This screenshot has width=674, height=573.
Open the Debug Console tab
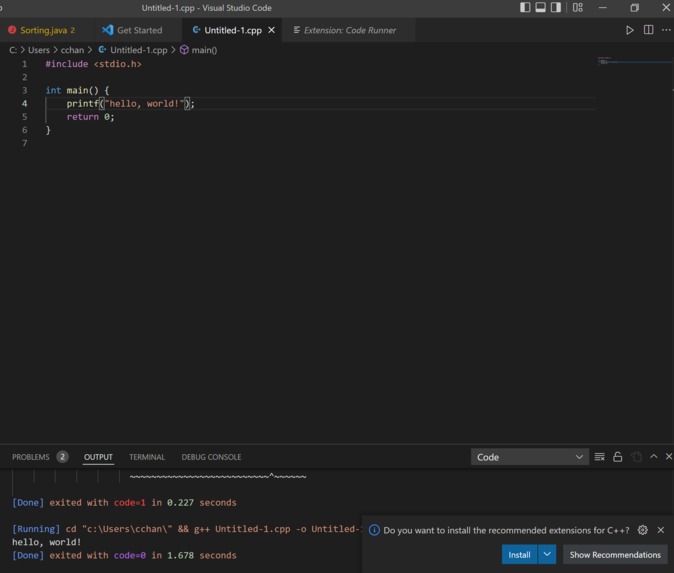tap(211, 457)
